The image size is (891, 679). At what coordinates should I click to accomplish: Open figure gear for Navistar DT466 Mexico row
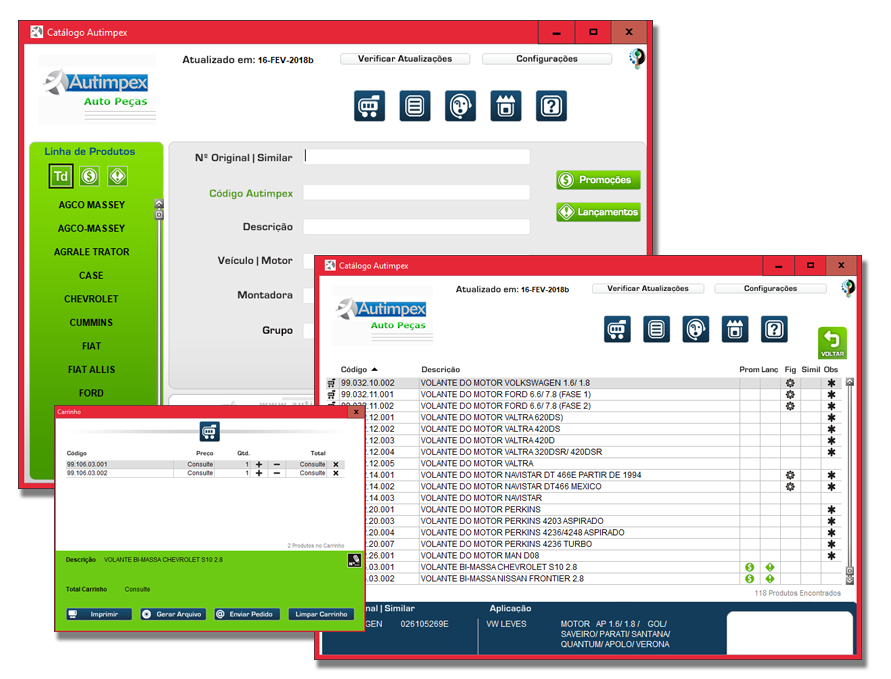tap(790, 487)
